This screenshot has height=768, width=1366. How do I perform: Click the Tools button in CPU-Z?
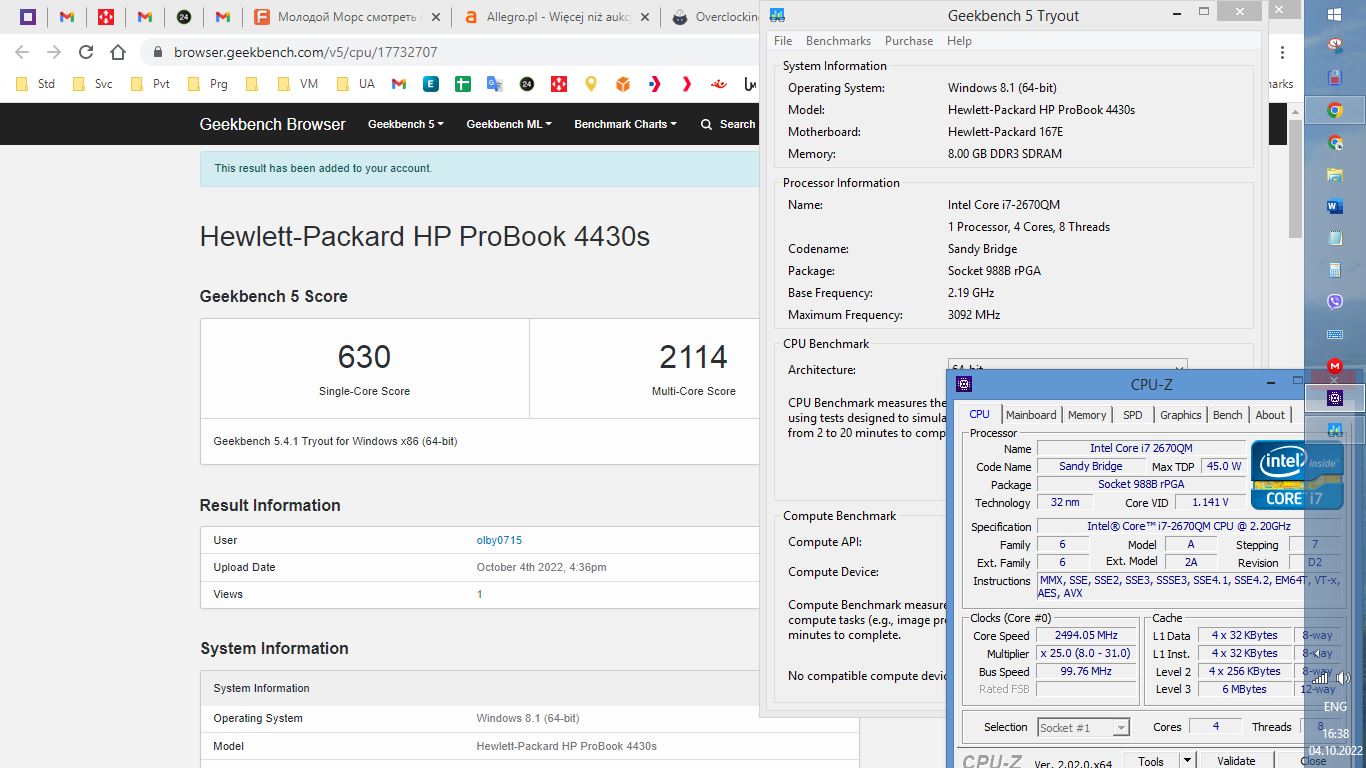[1151, 761]
